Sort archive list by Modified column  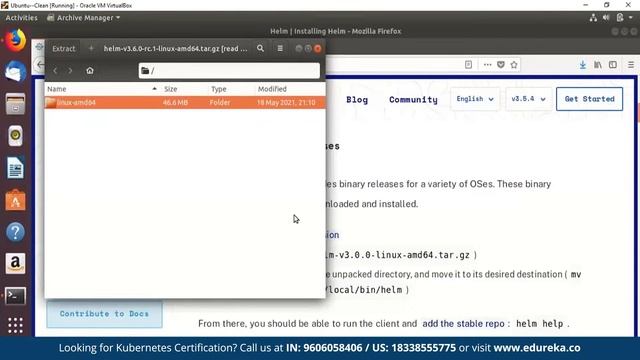290,89
